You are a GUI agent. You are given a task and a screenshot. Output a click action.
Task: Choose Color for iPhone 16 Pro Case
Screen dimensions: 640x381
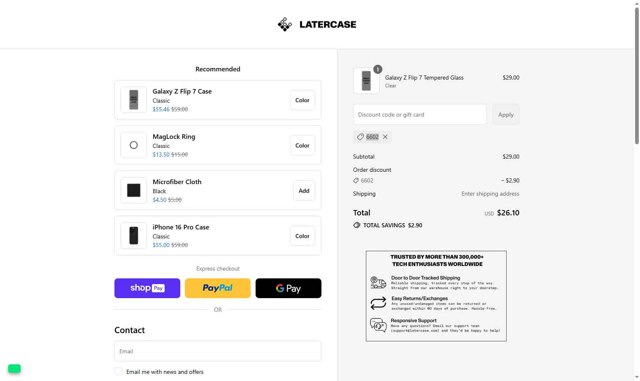[x=302, y=236]
